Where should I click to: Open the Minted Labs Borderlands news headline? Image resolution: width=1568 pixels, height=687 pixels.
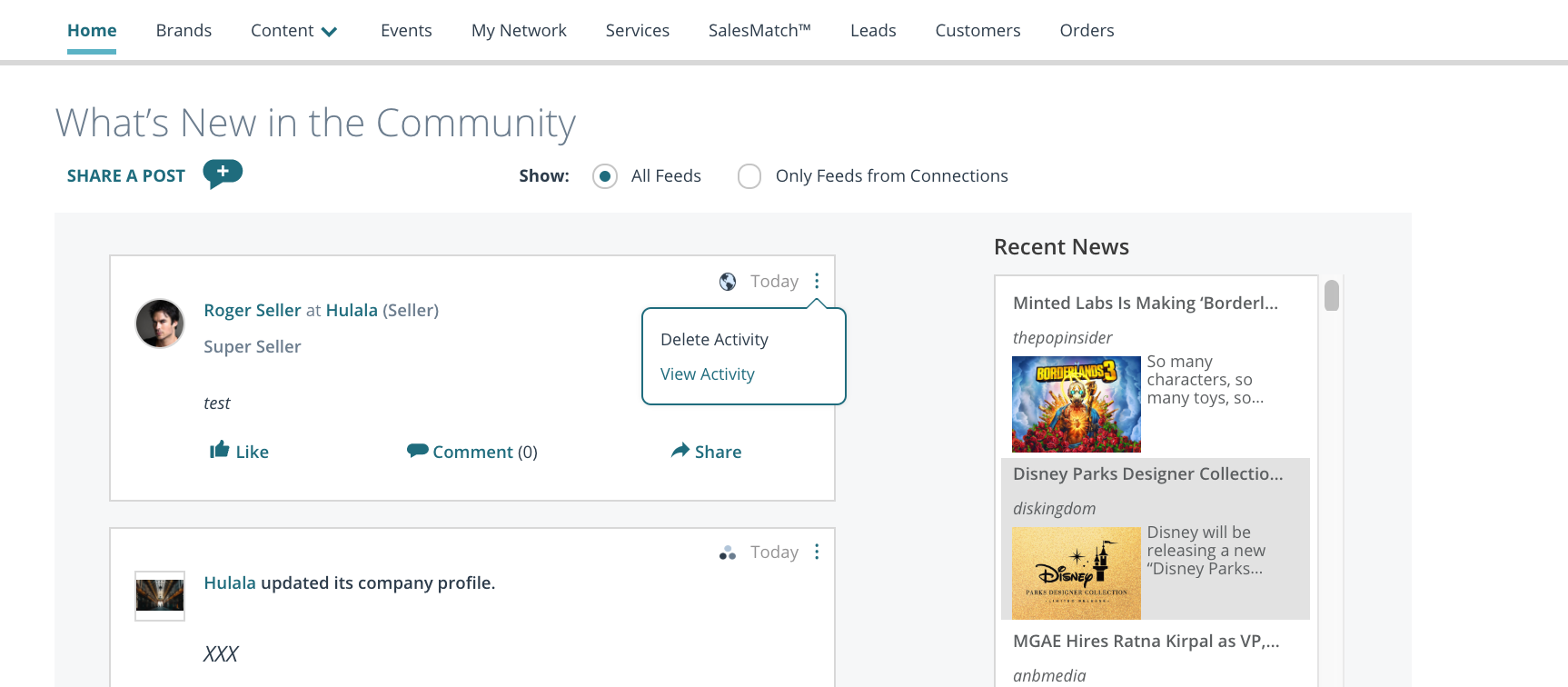tap(1146, 304)
